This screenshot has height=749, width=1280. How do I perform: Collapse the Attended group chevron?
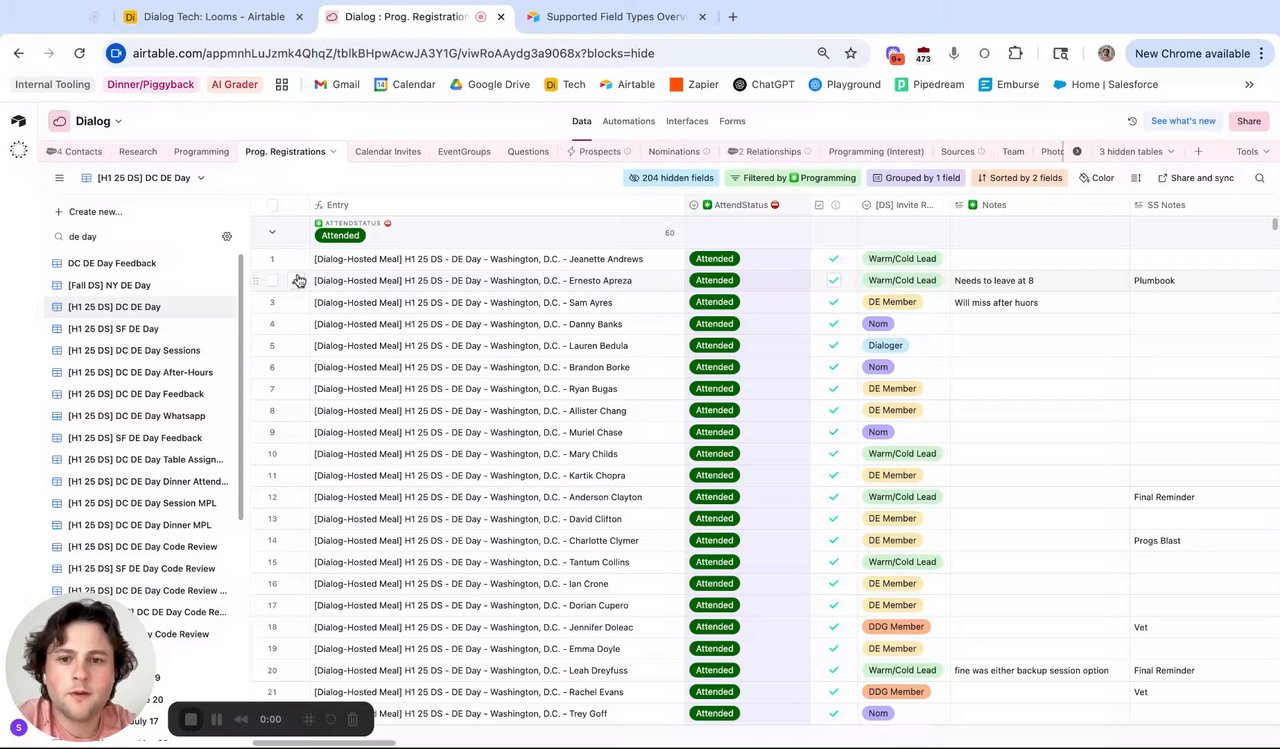point(272,232)
